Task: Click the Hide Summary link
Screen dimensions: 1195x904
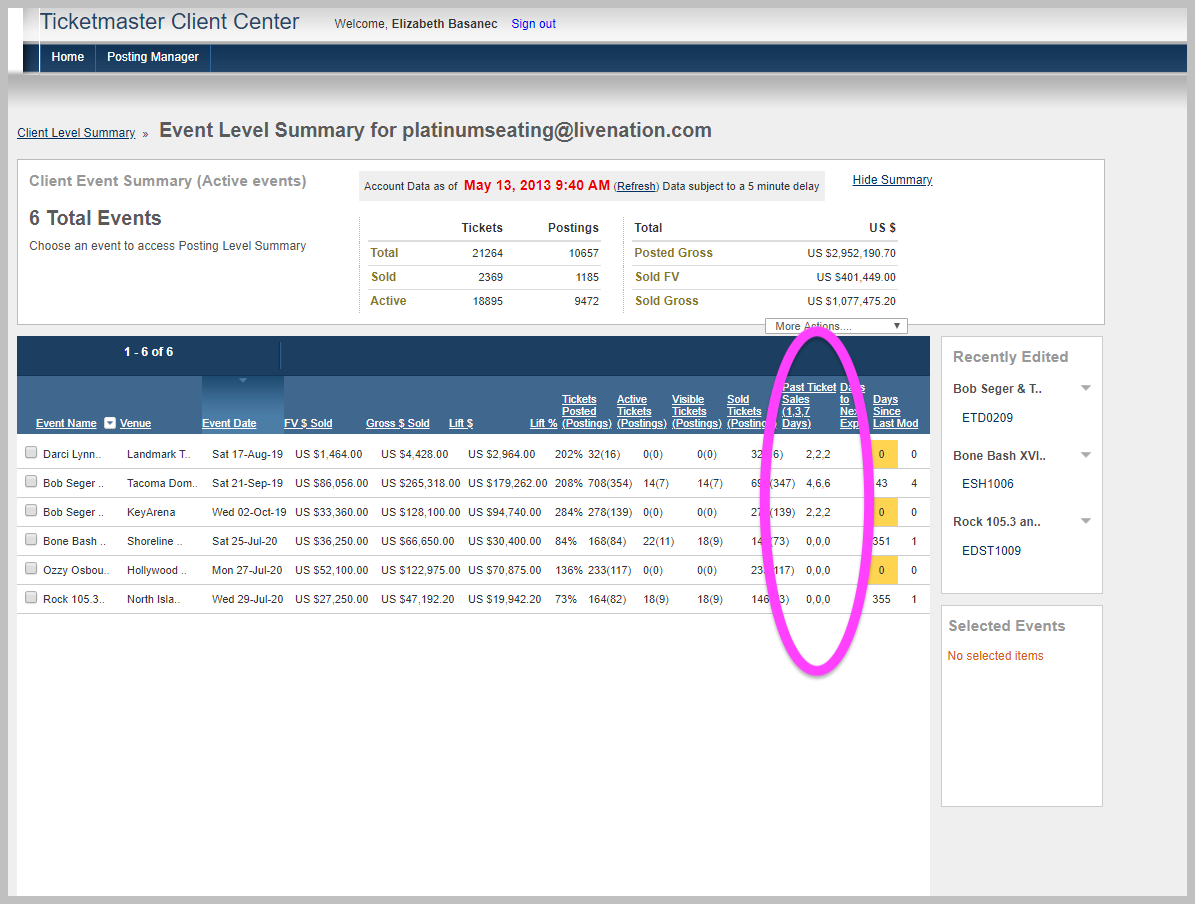Action: [892, 180]
